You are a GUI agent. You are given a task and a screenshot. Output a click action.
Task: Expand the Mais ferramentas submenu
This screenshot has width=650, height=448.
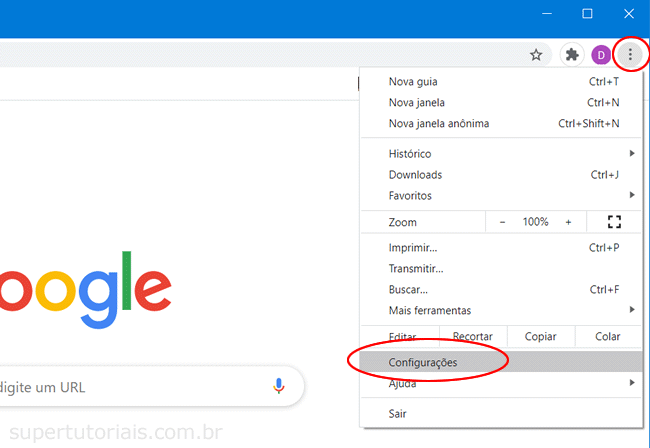tap(500, 310)
